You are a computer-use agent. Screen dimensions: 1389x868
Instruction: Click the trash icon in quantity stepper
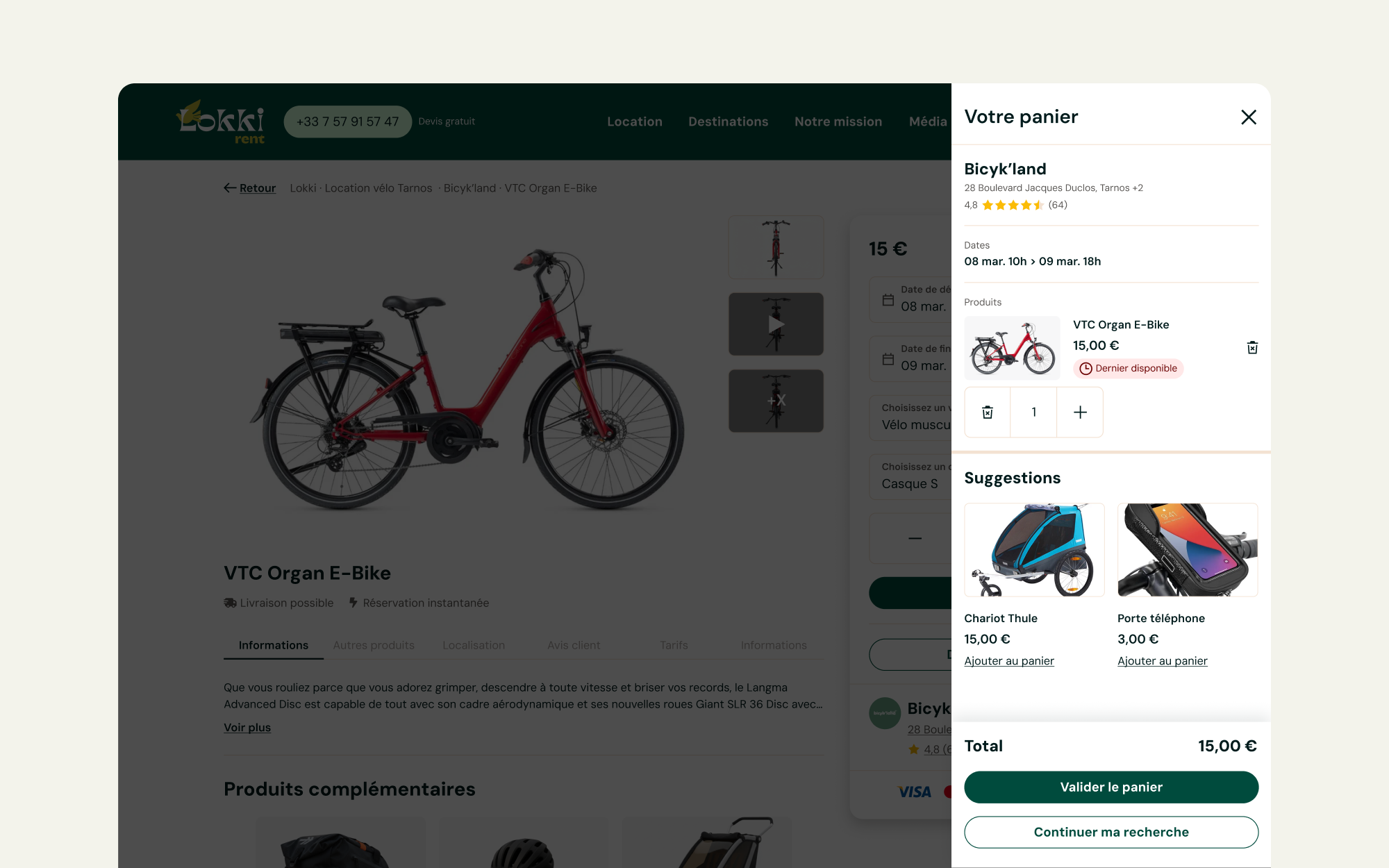[x=988, y=412]
